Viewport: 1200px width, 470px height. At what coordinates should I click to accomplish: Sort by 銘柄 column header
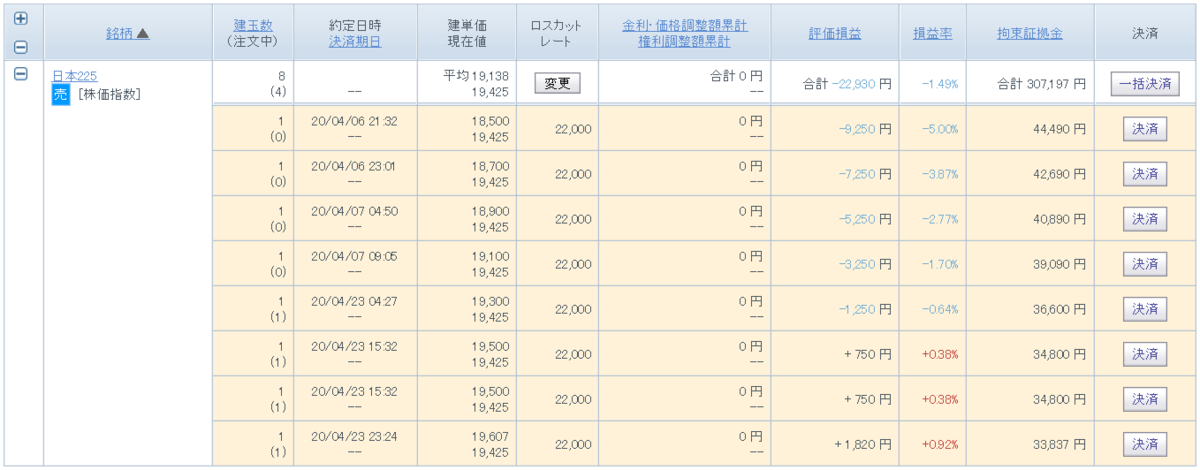click(127, 33)
